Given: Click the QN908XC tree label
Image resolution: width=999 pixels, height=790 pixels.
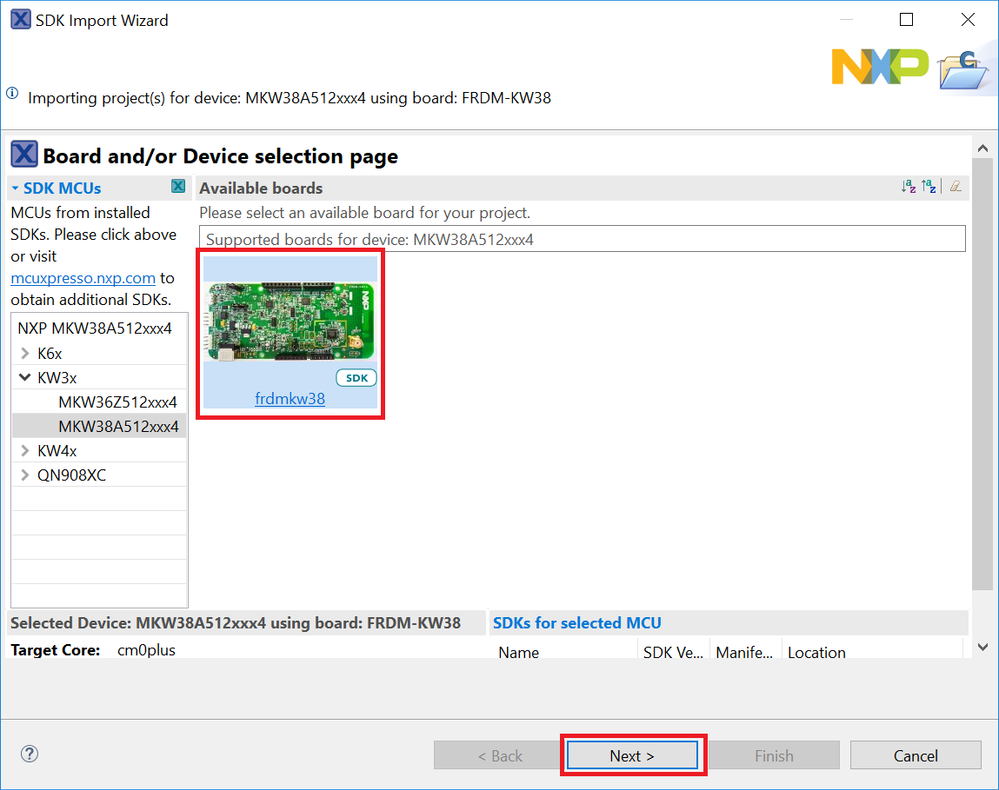Looking at the screenshot, I should tap(71, 475).
